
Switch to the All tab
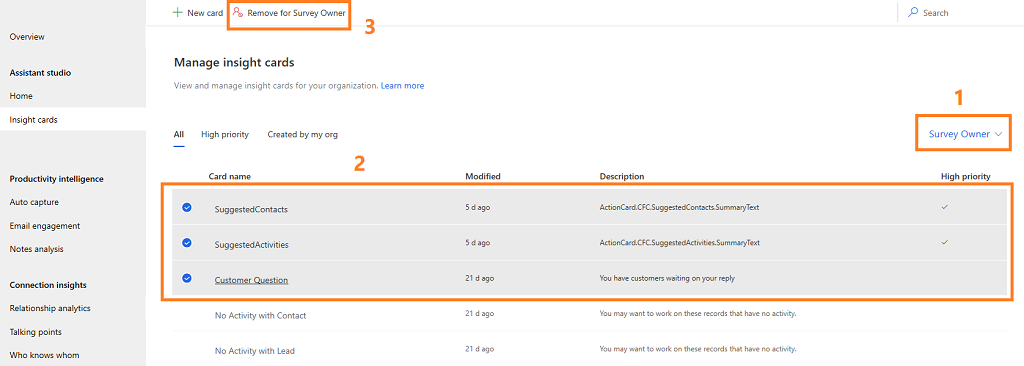tap(178, 135)
